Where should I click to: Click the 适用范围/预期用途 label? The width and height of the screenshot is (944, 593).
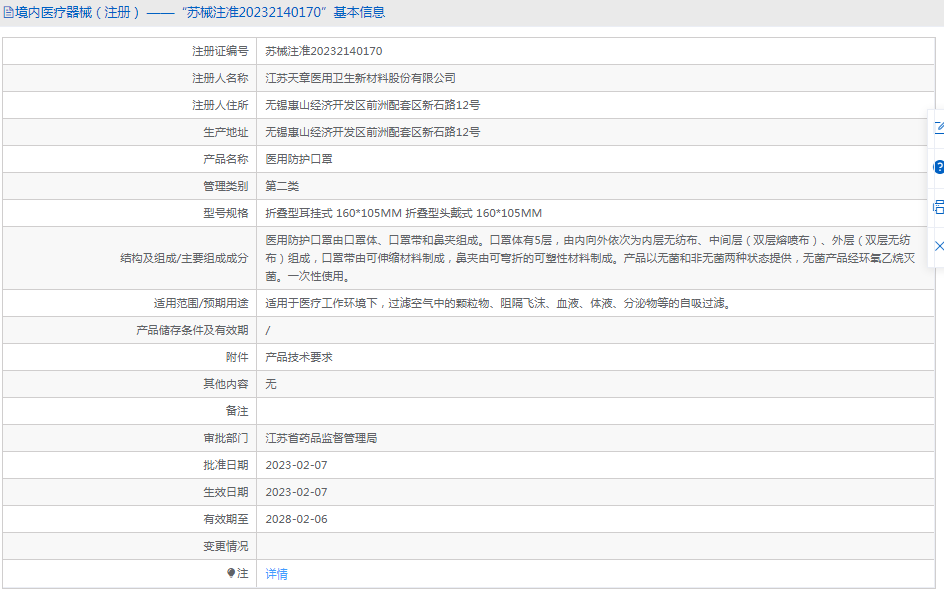click(200, 303)
